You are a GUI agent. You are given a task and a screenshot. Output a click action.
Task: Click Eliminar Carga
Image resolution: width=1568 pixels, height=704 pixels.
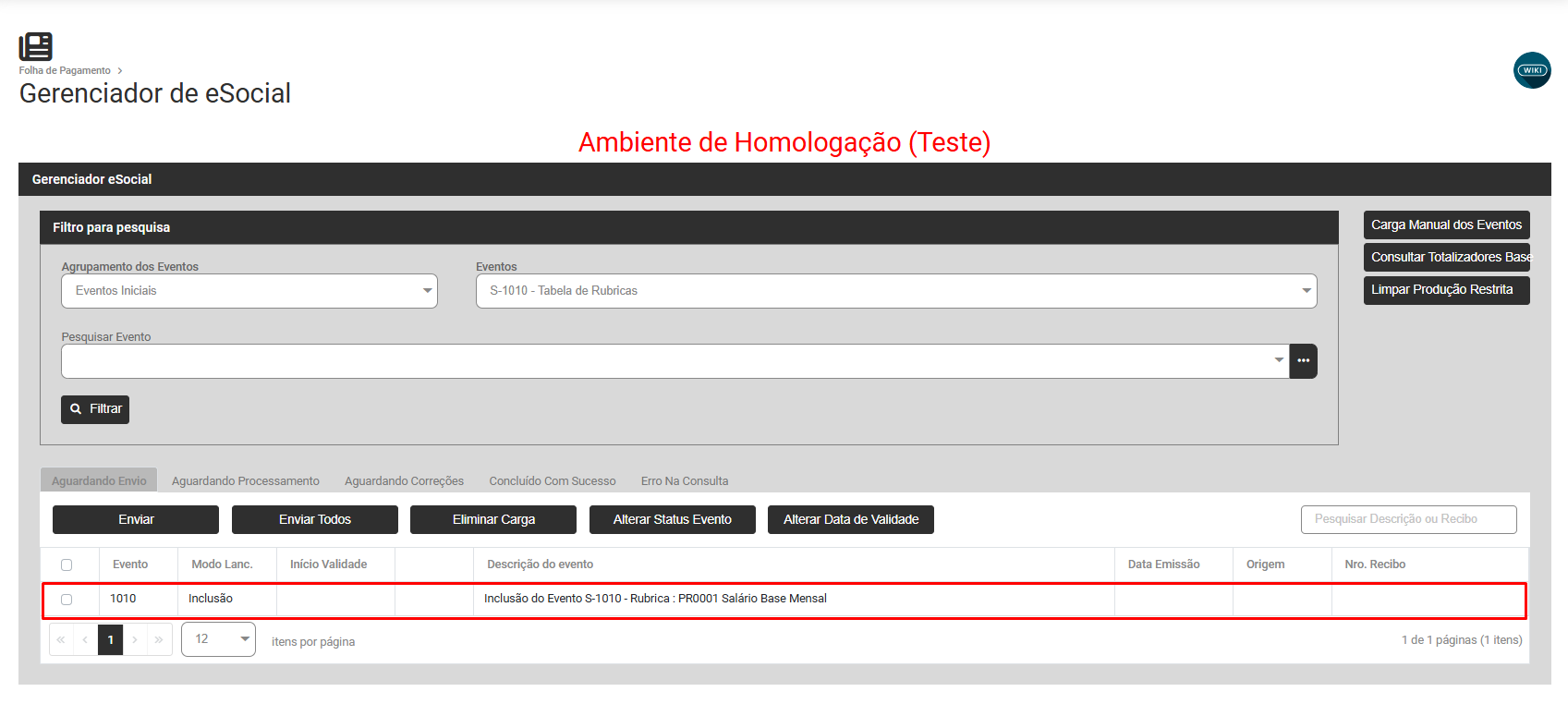[x=493, y=519]
